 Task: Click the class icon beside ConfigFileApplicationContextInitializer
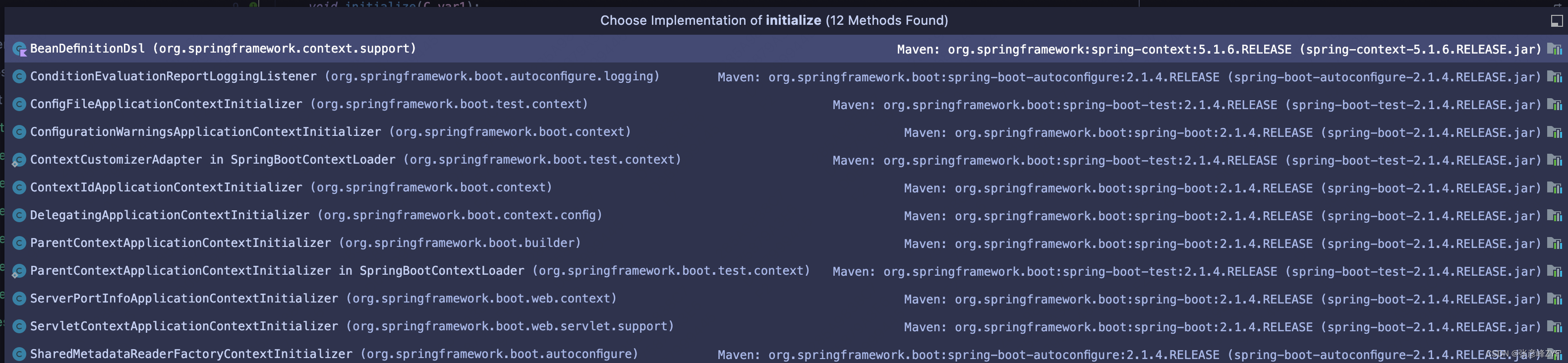click(x=19, y=104)
